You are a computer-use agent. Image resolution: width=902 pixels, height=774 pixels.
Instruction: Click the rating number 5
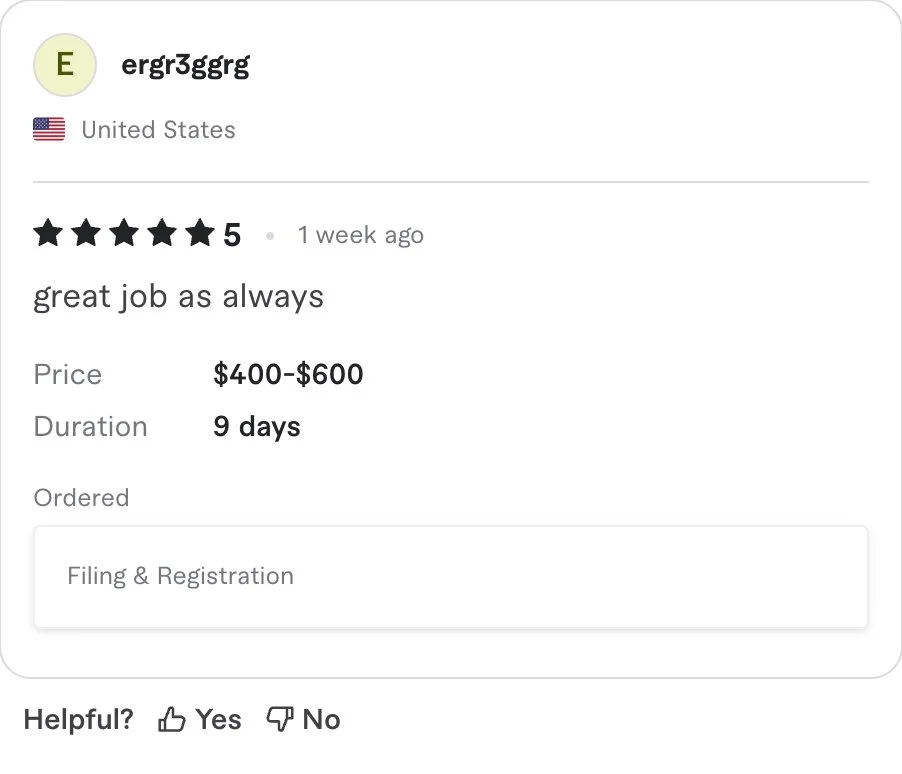[x=232, y=236]
